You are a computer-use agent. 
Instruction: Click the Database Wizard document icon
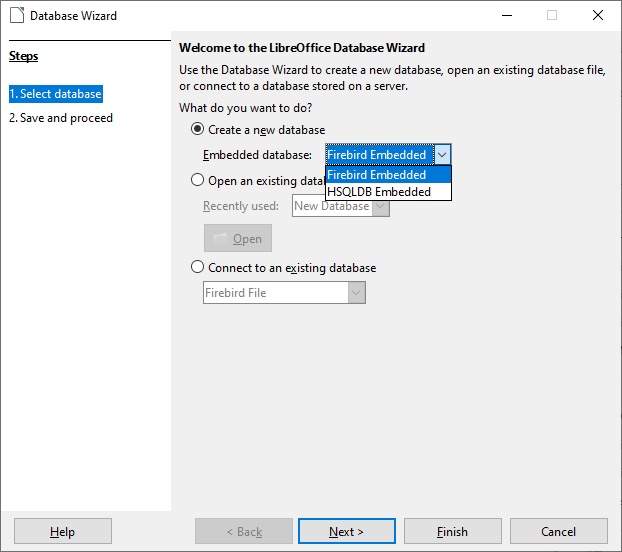17,15
